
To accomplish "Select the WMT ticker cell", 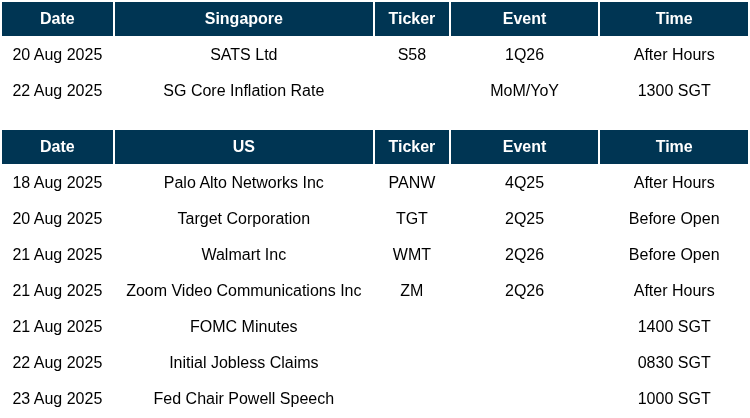I will pyautogui.click(x=411, y=255).
